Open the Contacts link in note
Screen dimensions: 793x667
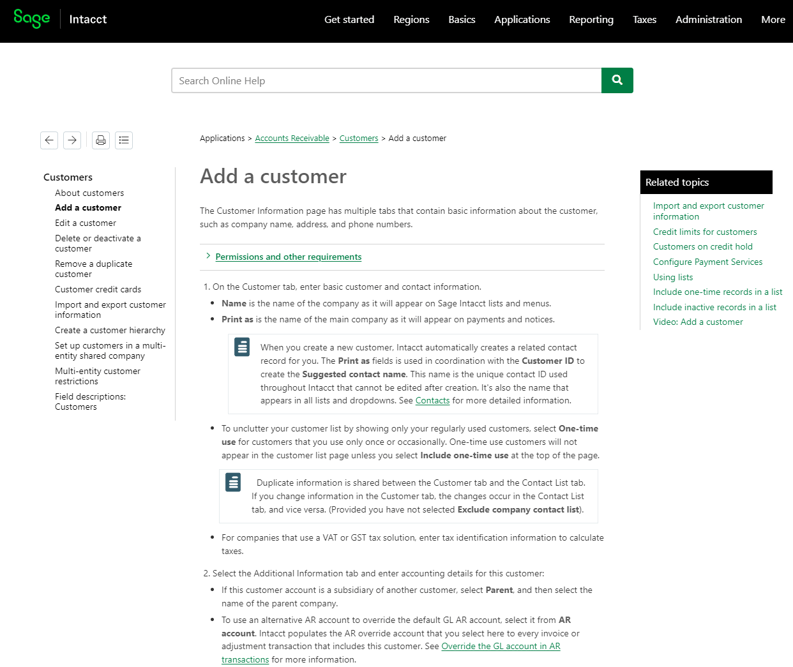[432, 401]
